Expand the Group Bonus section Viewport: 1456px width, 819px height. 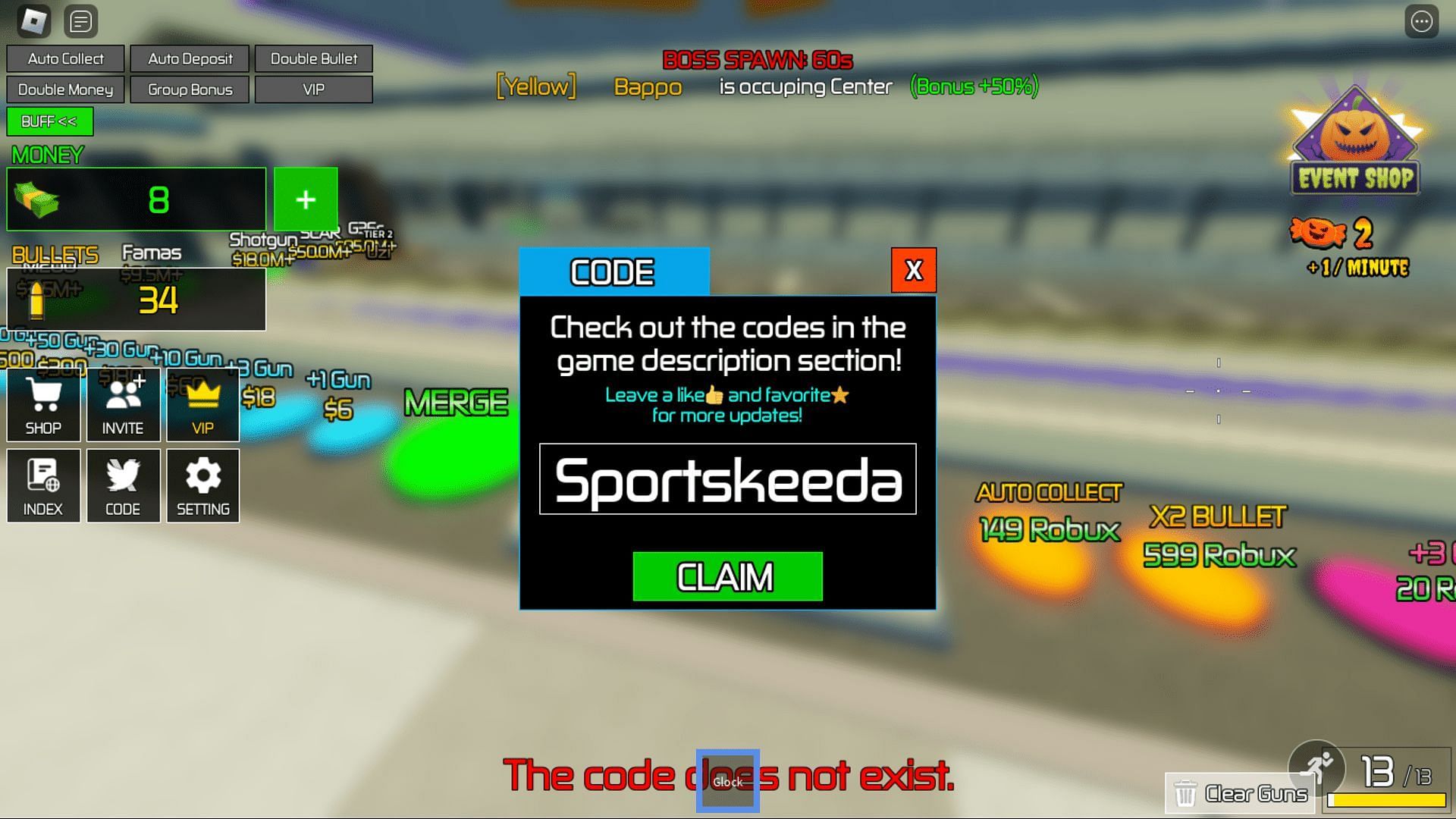(189, 89)
